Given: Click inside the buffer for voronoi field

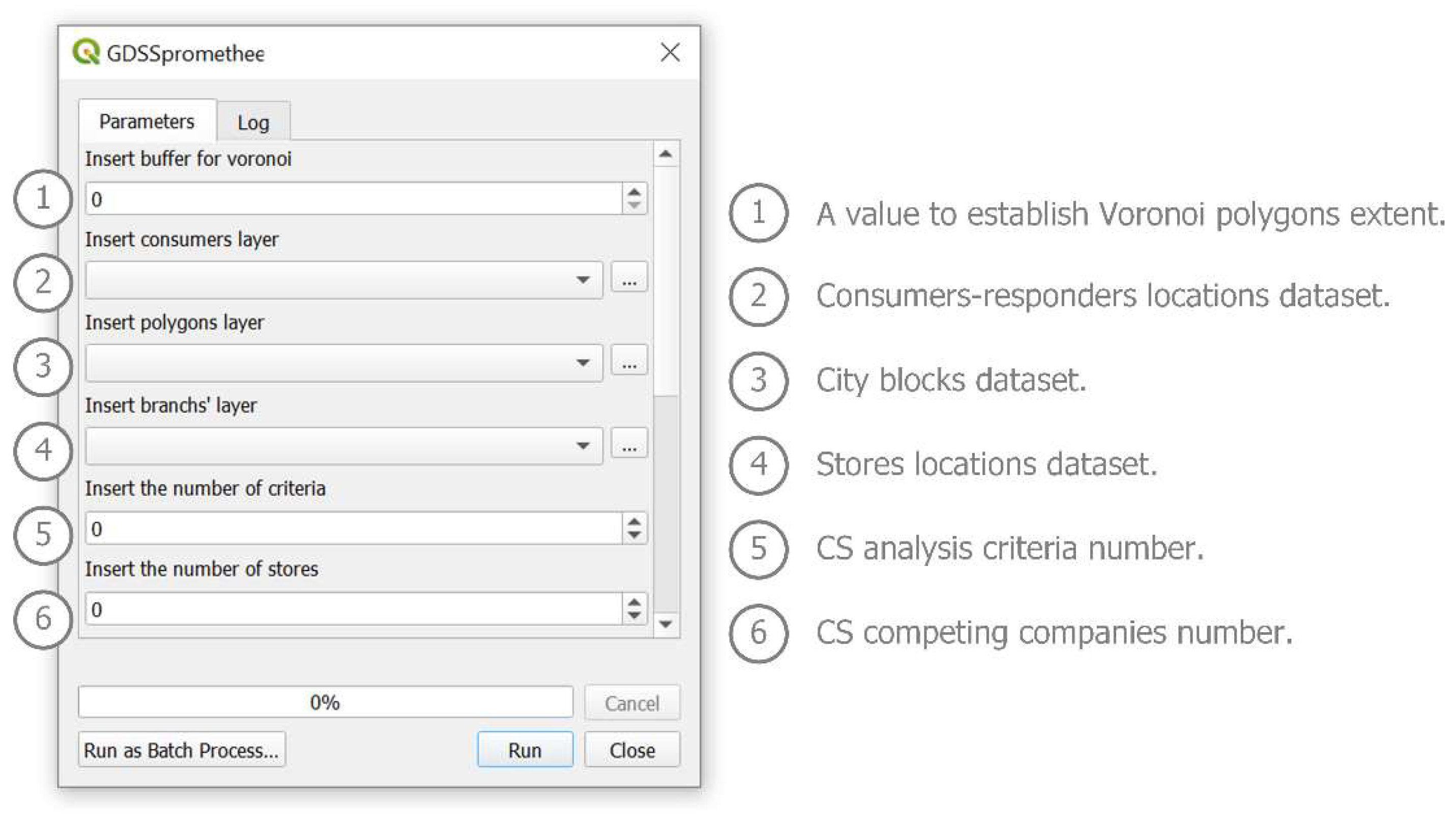Looking at the screenshot, I should (x=353, y=199).
